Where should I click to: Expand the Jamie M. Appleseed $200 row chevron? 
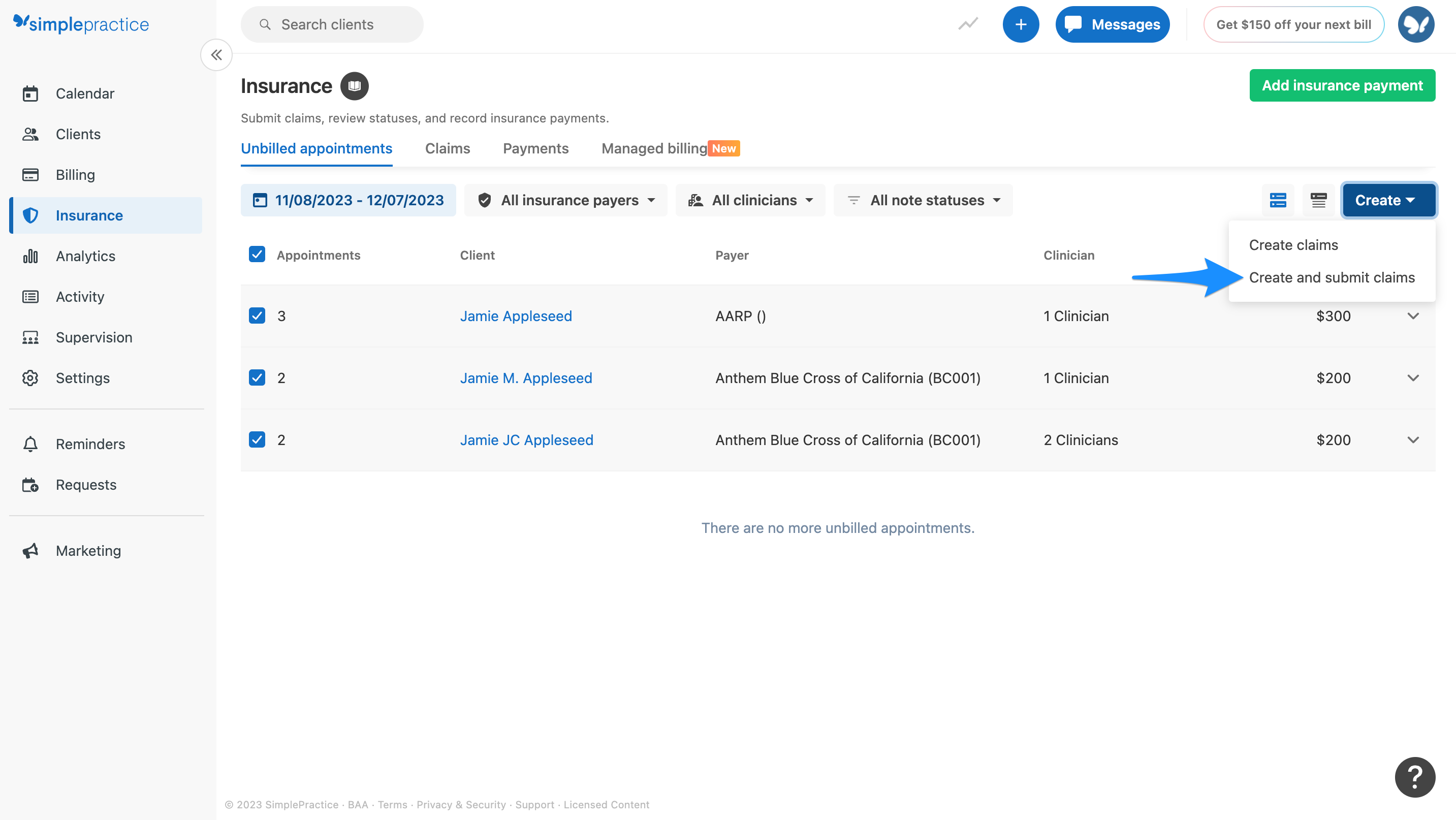[x=1413, y=378]
